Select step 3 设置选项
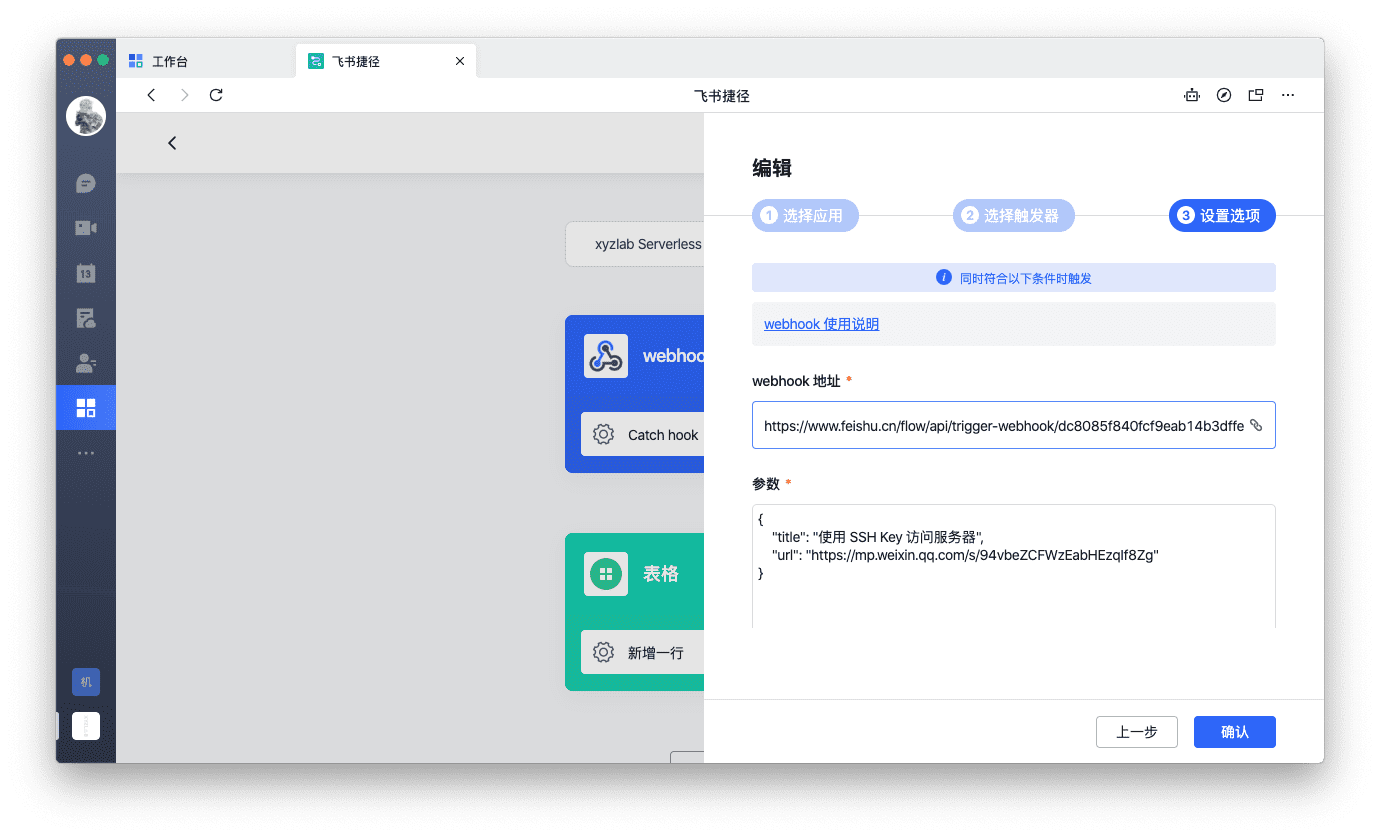This screenshot has width=1380, height=837. (x=1222, y=215)
